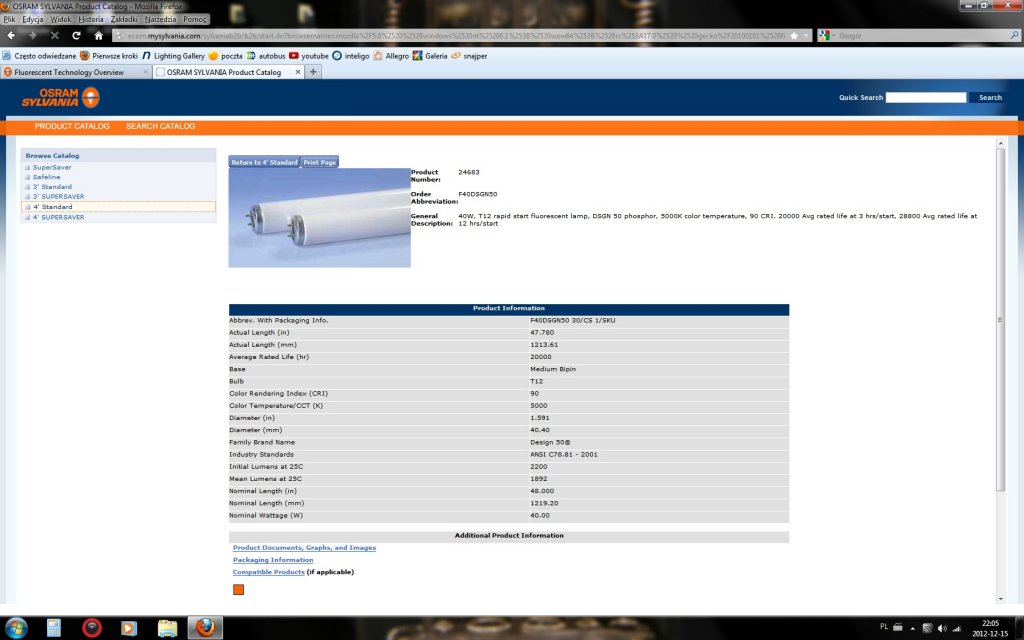Select 3' Standard catalog entry
This screenshot has height=640, width=1024.
pyautogui.click(x=52, y=187)
